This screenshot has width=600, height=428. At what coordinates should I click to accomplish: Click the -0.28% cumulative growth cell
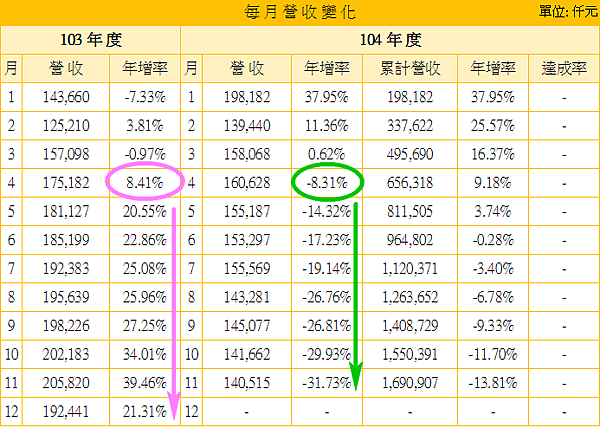[x=492, y=240]
